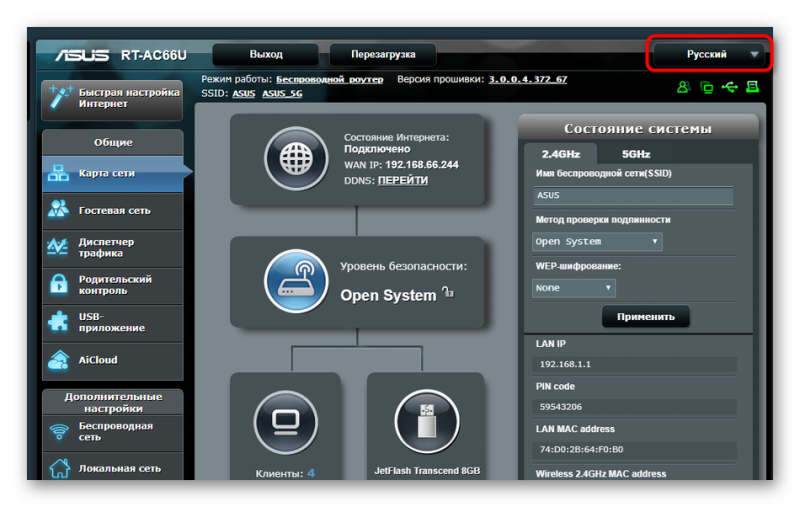Click the Wireless 2.4GHz MAC address label
This screenshot has width=800, height=507.
point(601,474)
